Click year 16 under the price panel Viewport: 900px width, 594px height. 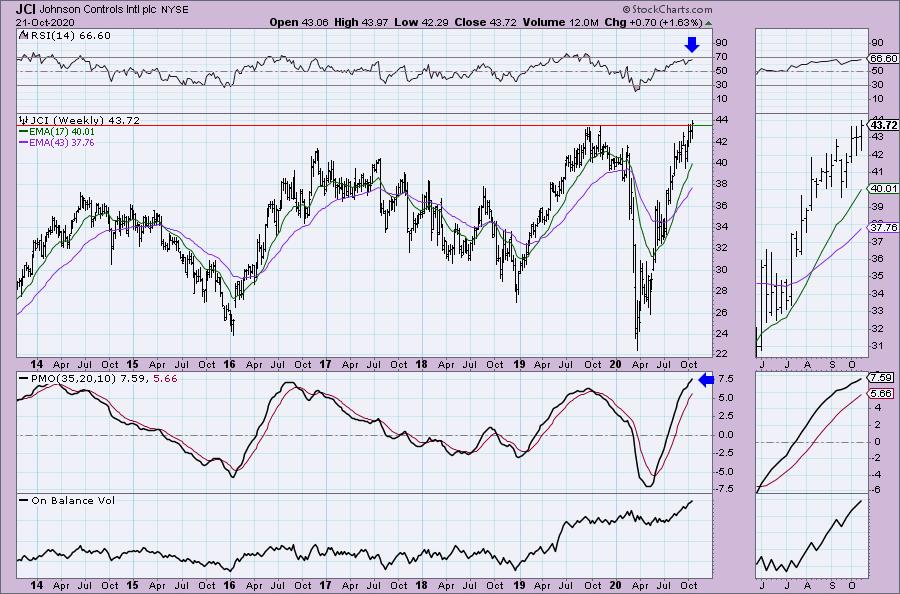coord(229,364)
